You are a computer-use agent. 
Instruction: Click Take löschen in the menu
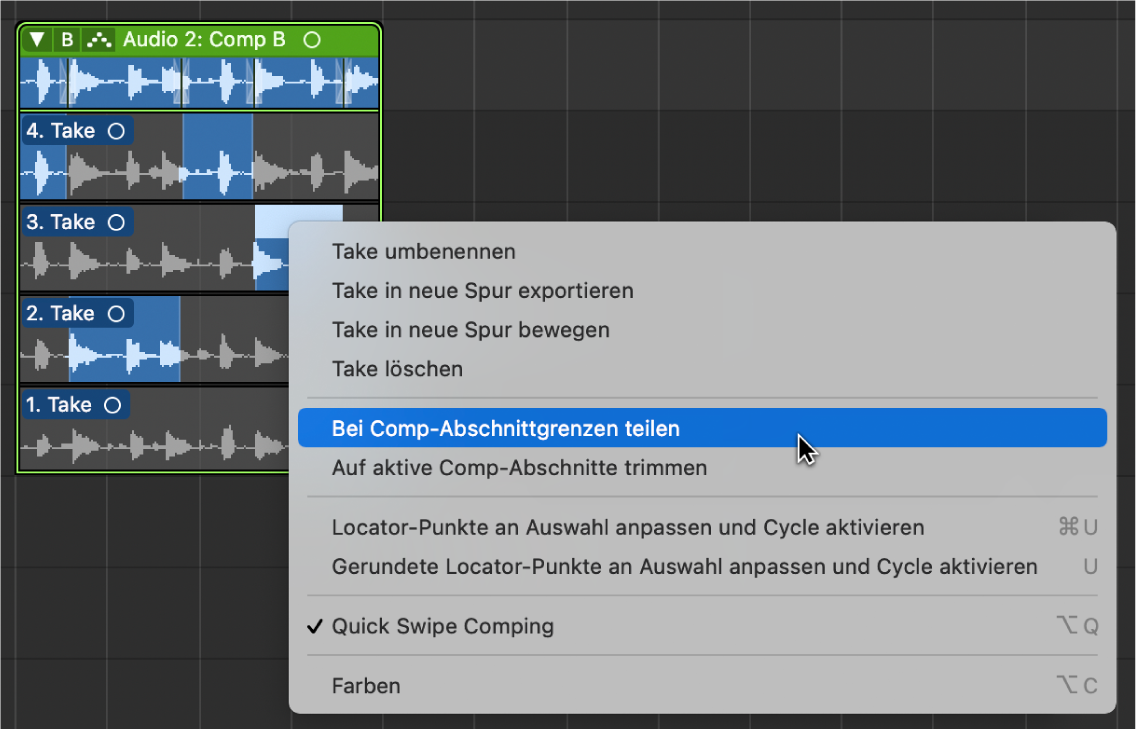click(397, 369)
